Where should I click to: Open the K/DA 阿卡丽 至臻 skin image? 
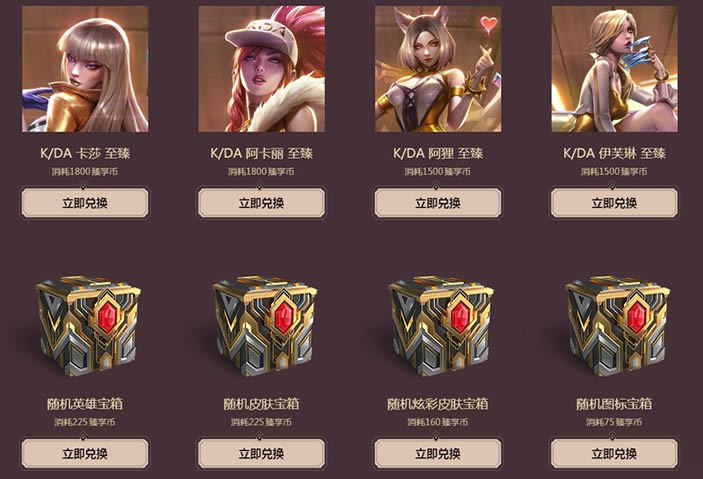pyautogui.click(x=261, y=69)
